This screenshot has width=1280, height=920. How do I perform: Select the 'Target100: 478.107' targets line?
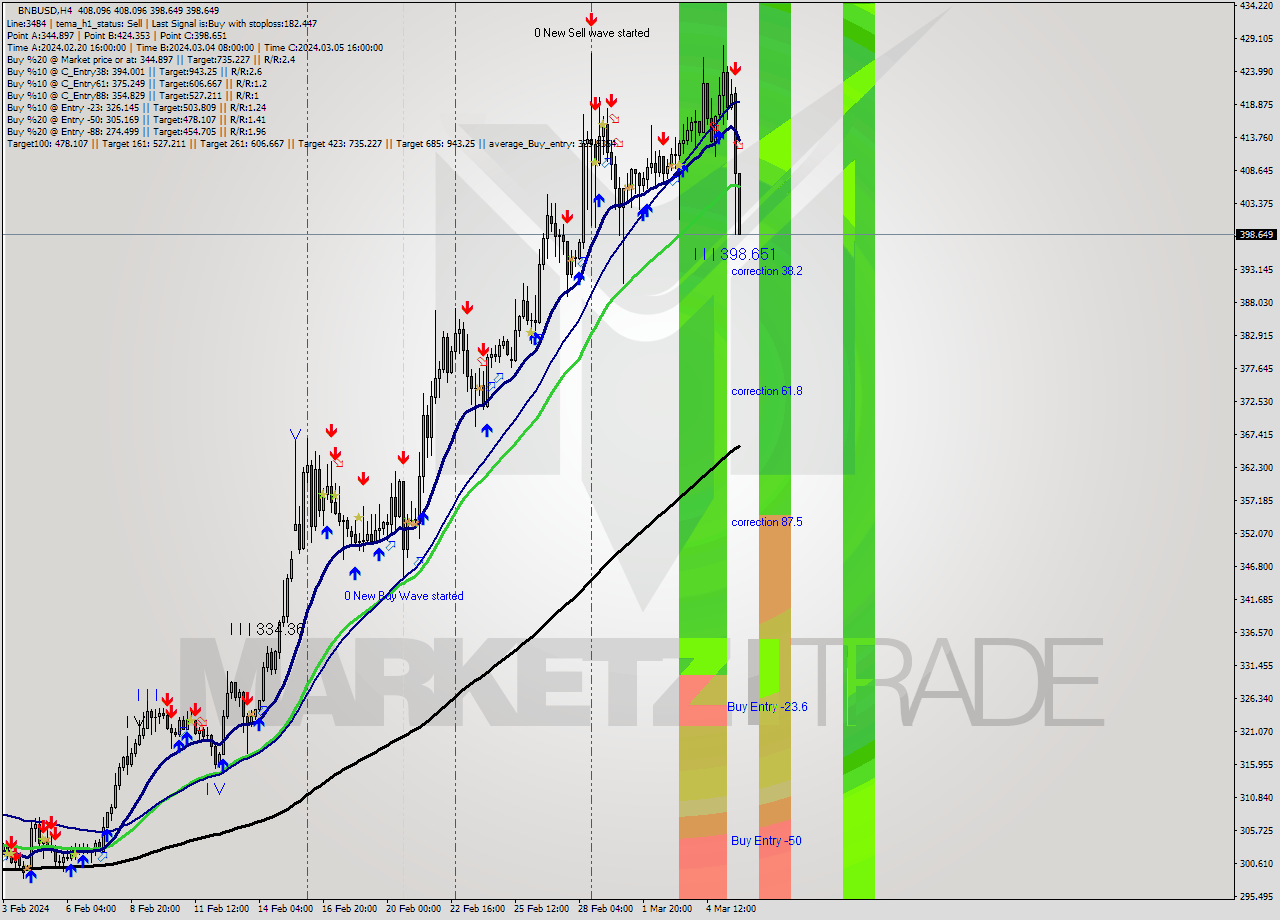311,143
